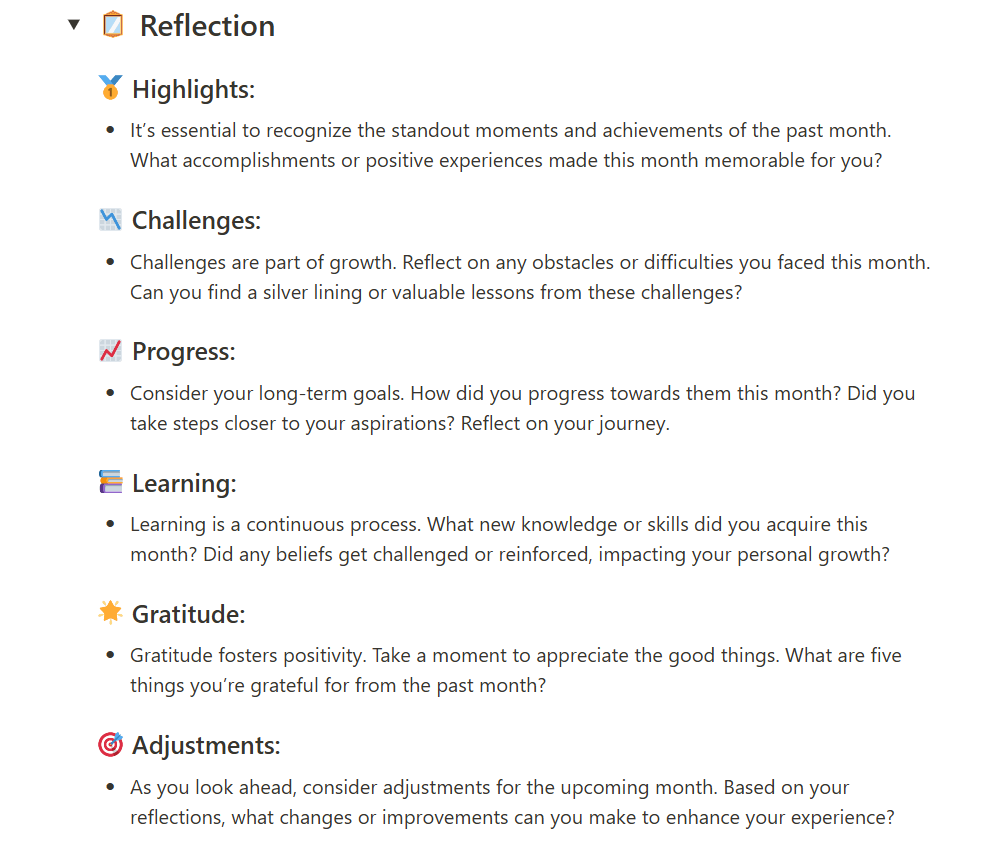Click the Adjustments heading
Image resolution: width=999 pixels, height=841 pixels.
click(x=206, y=745)
